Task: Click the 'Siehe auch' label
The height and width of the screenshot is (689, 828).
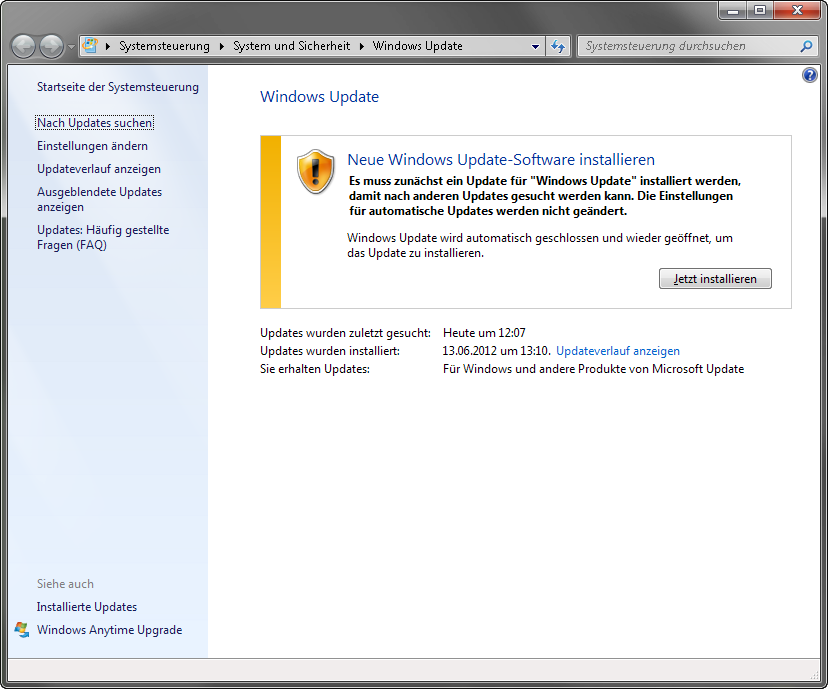Action: point(65,584)
